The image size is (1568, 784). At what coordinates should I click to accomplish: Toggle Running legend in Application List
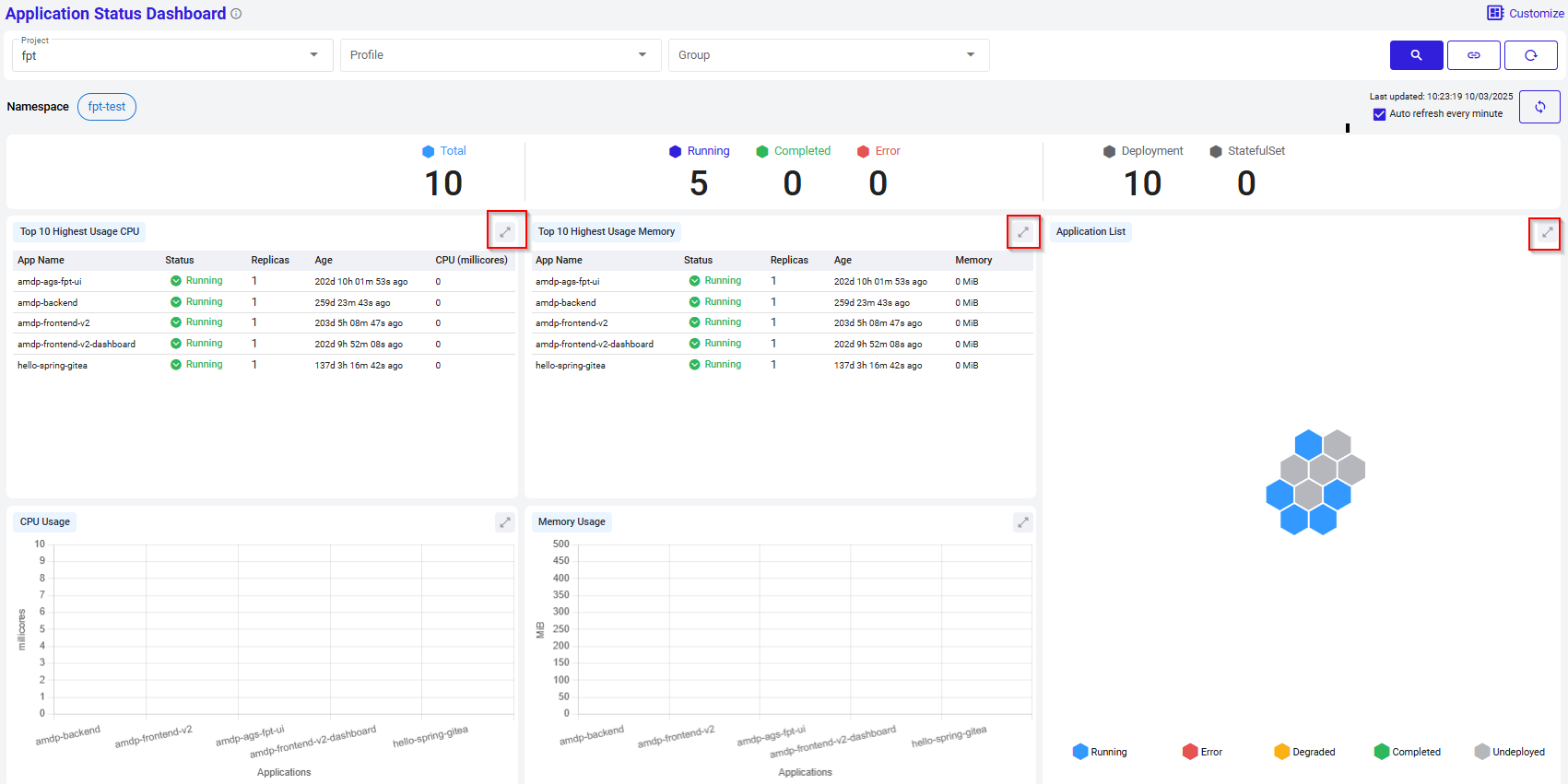tap(1100, 752)
